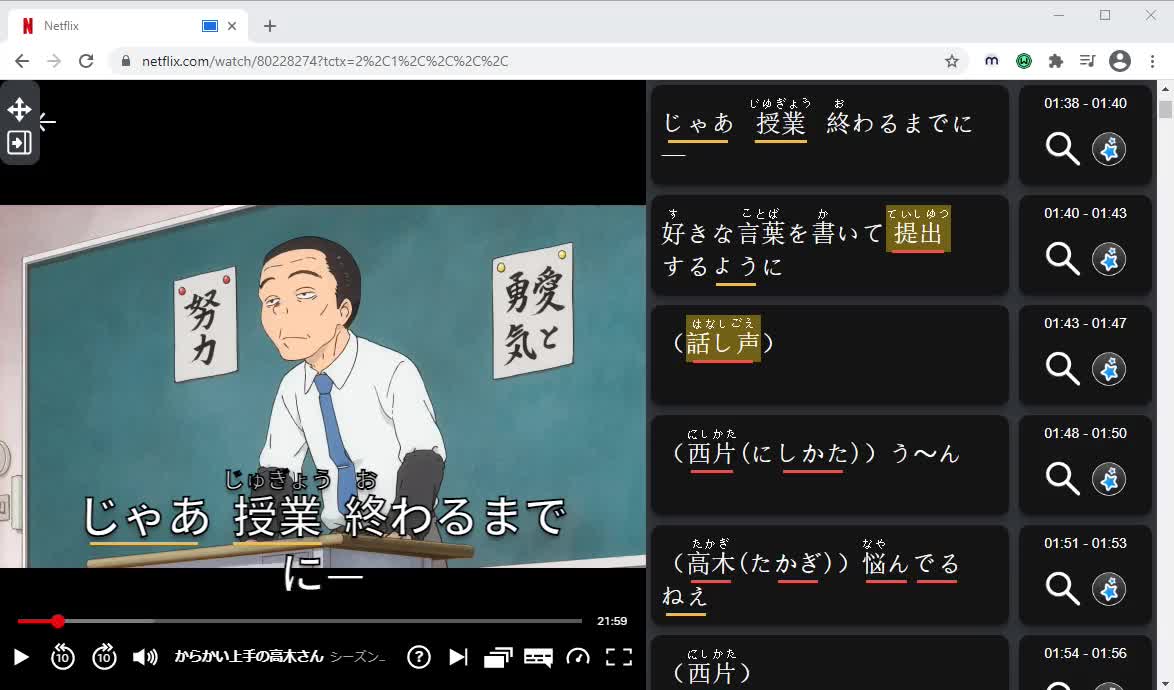
Task: Click the remaining time 21:59
Action: click(612, 621)
